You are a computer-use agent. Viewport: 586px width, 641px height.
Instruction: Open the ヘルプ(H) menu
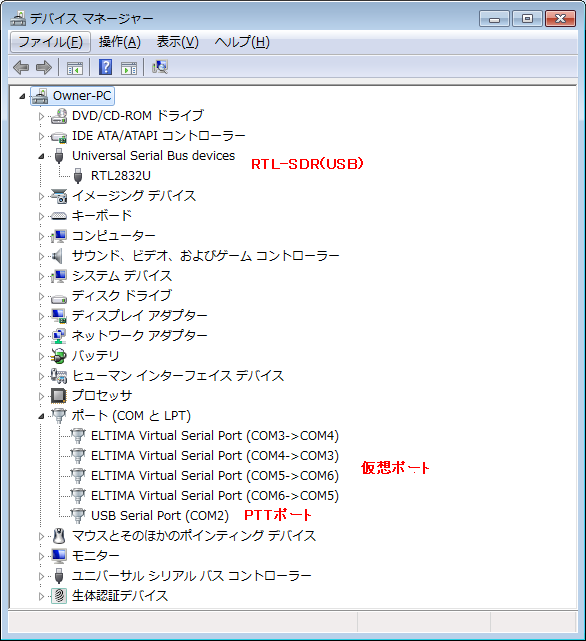tap(242, 42)
